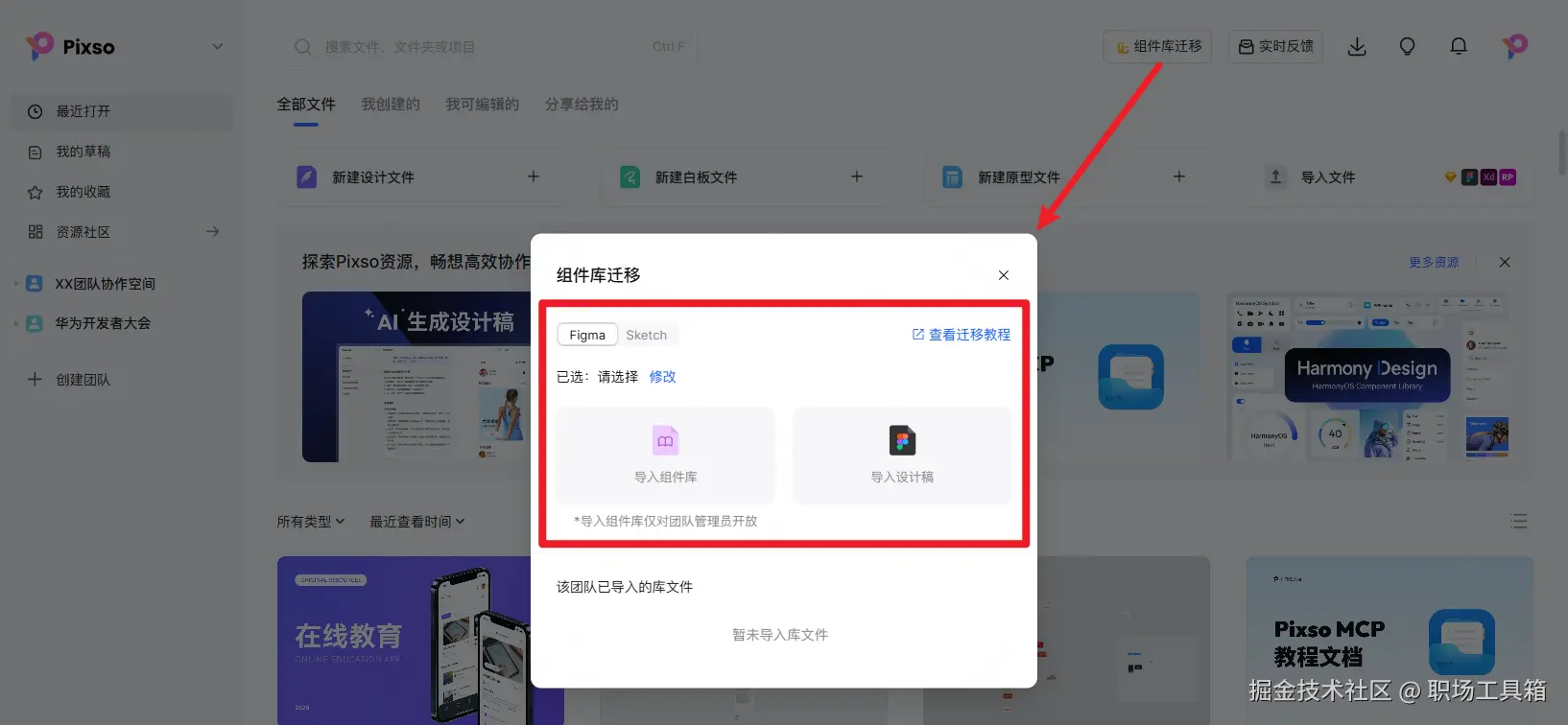Close the 组件库迁移 dialog

click(1004, 275)
